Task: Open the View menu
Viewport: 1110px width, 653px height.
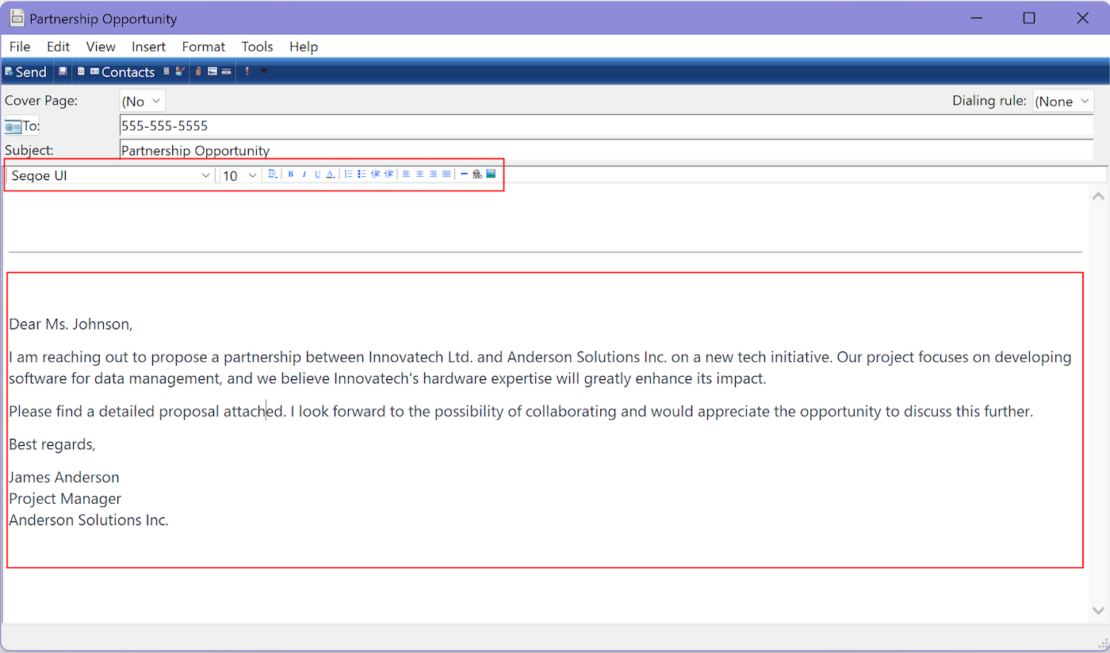Action: (x=101, y=47)
